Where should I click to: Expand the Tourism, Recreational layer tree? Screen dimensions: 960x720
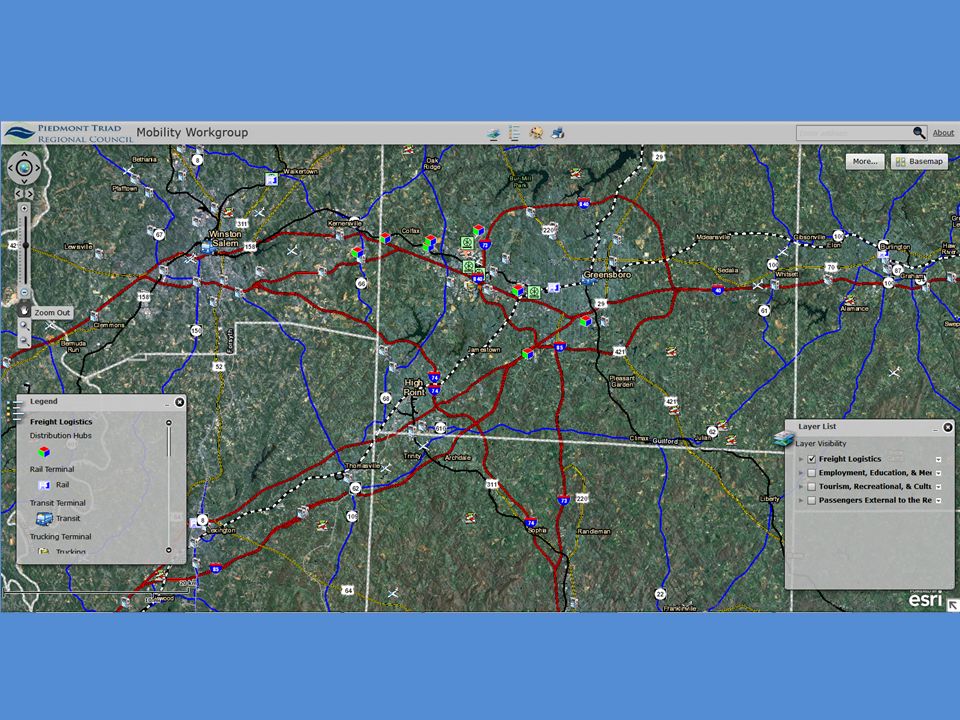[801, 486]
